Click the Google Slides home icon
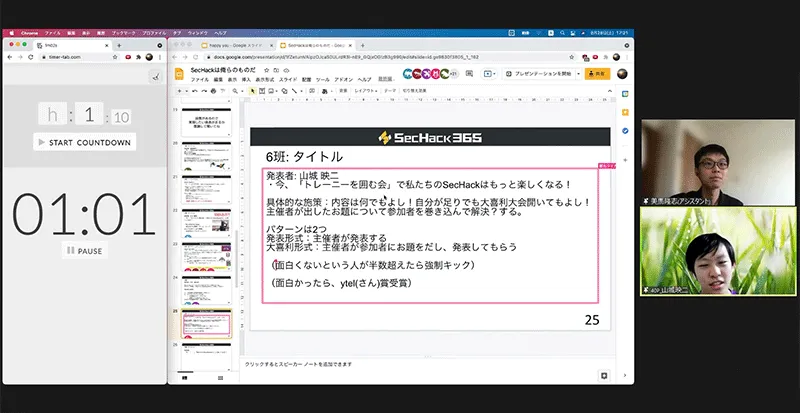The width and height of the screenshot is (800, 413). 179,74
